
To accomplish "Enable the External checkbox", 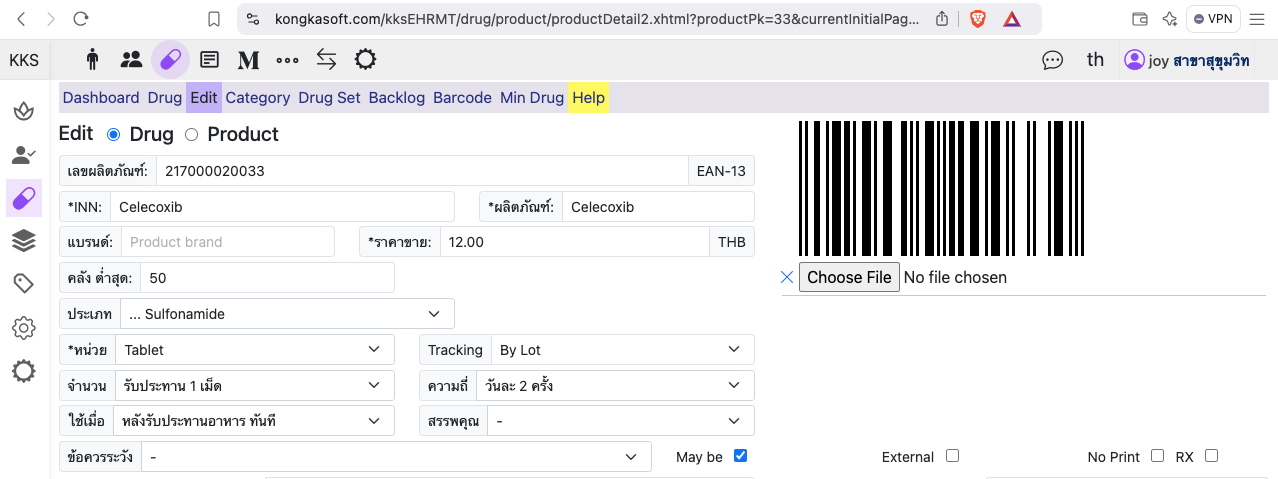I will (952, 456).
